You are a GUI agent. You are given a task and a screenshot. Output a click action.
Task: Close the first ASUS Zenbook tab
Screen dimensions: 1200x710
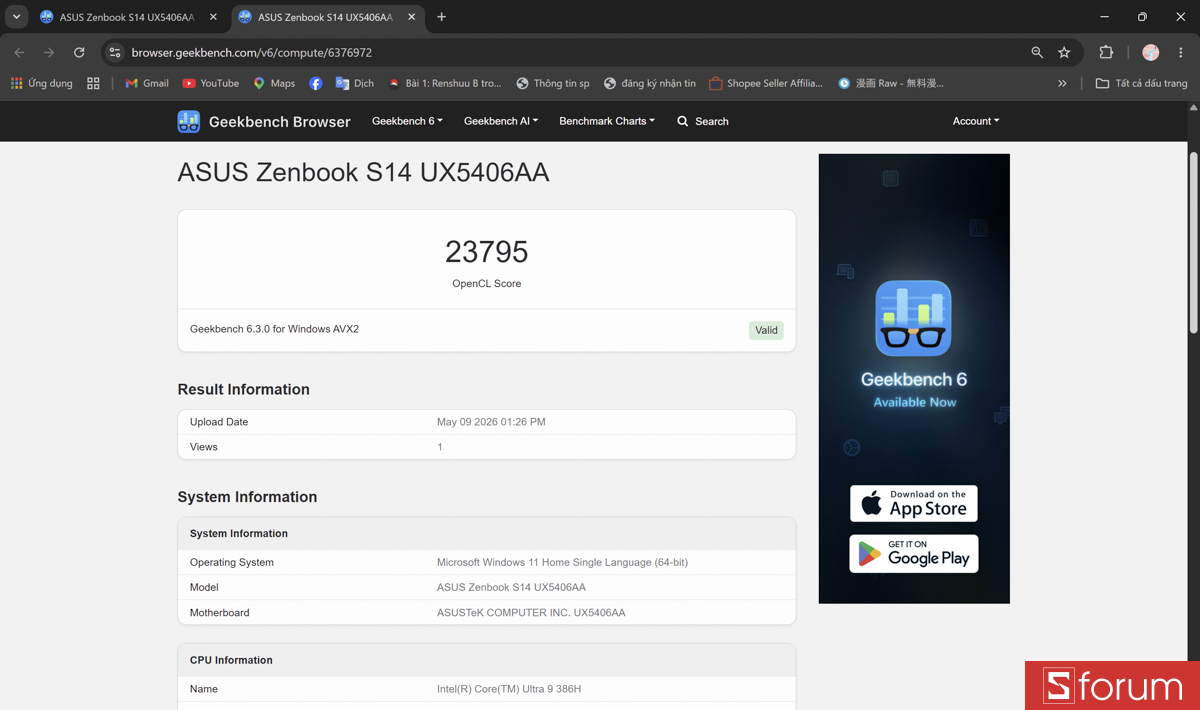[x=213, y=17]
